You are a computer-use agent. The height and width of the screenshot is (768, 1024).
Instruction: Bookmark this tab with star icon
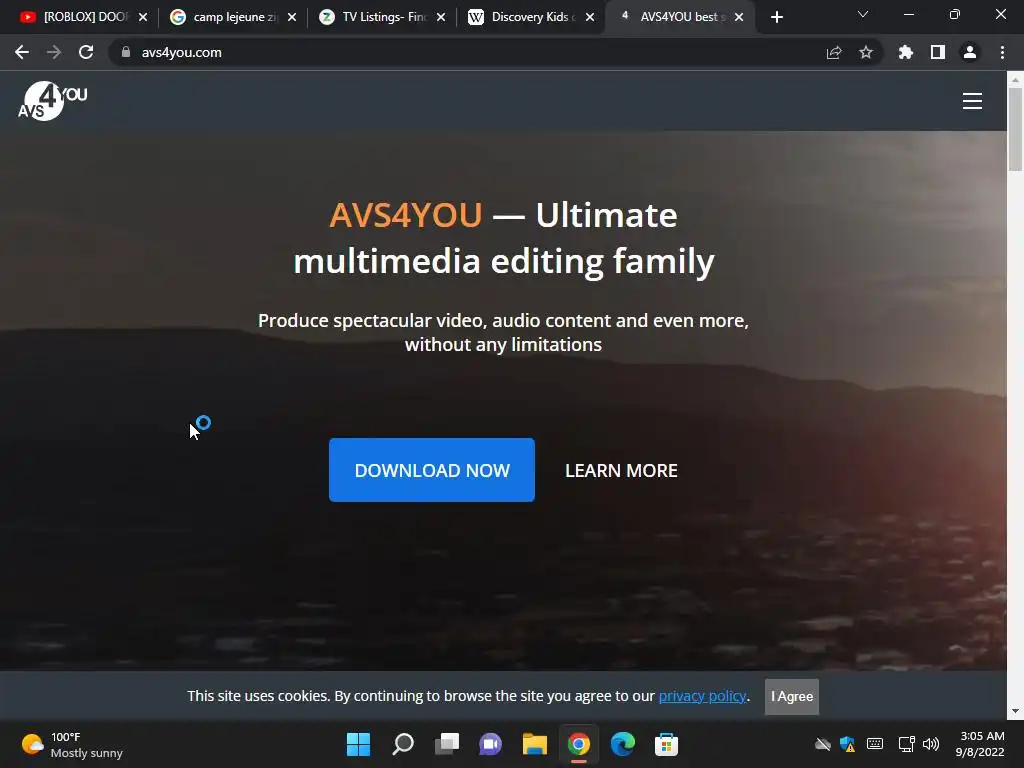866,52
